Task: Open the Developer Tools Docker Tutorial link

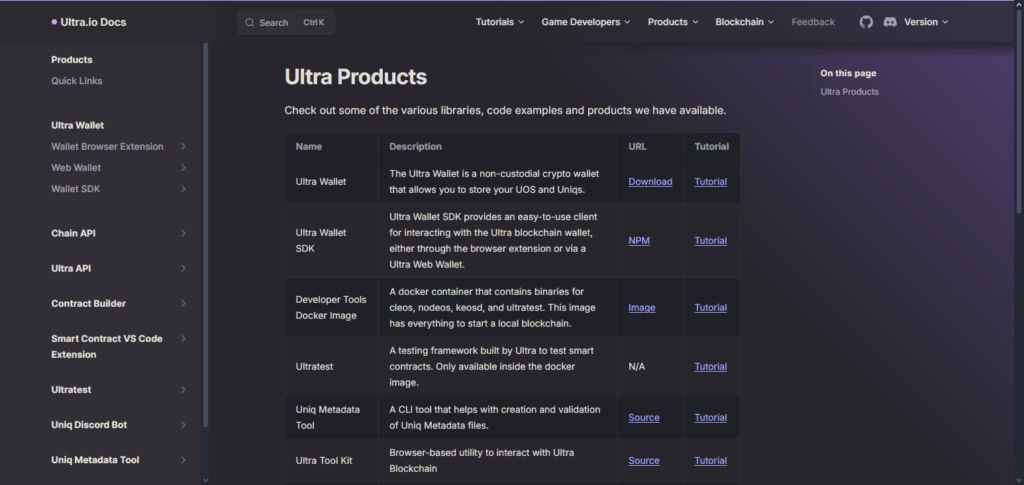Action: tap(711, 307)
